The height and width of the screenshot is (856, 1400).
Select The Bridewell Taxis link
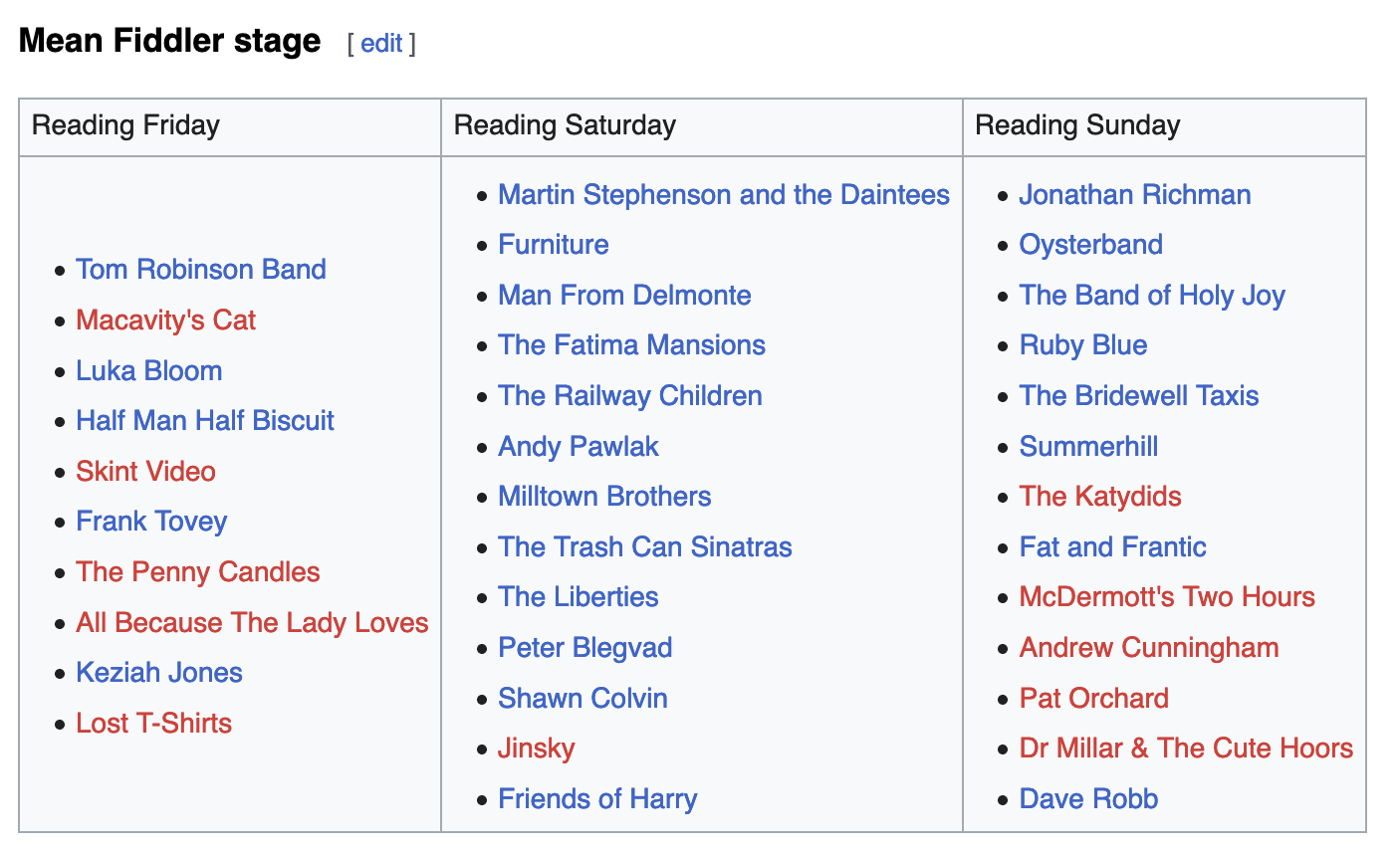[x=1139, y=396]
